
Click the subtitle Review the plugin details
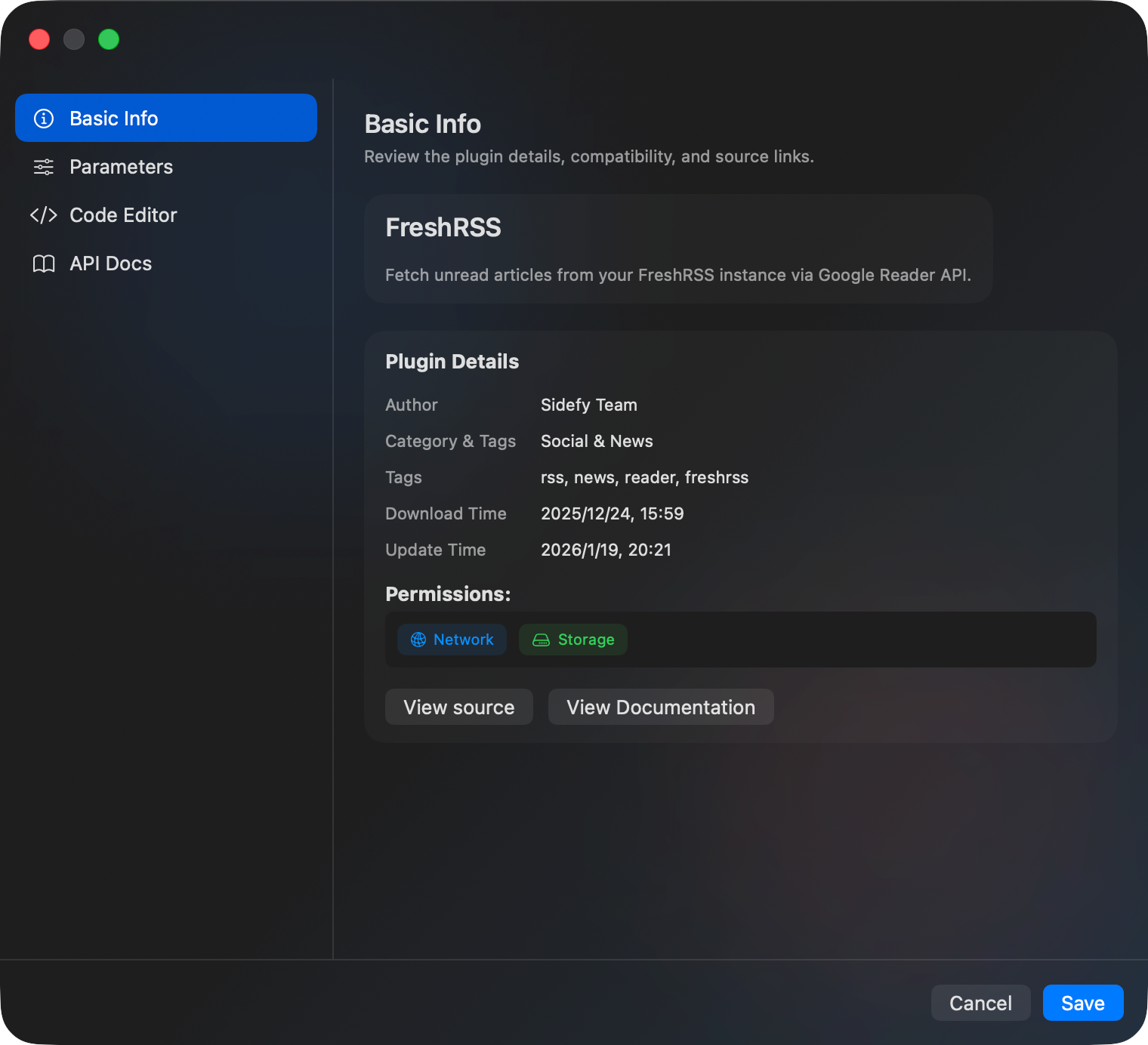tap(589, 156)
